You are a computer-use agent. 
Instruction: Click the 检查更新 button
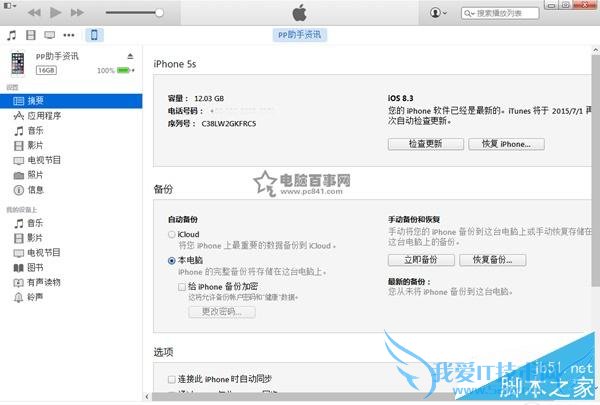click(426, 144)
